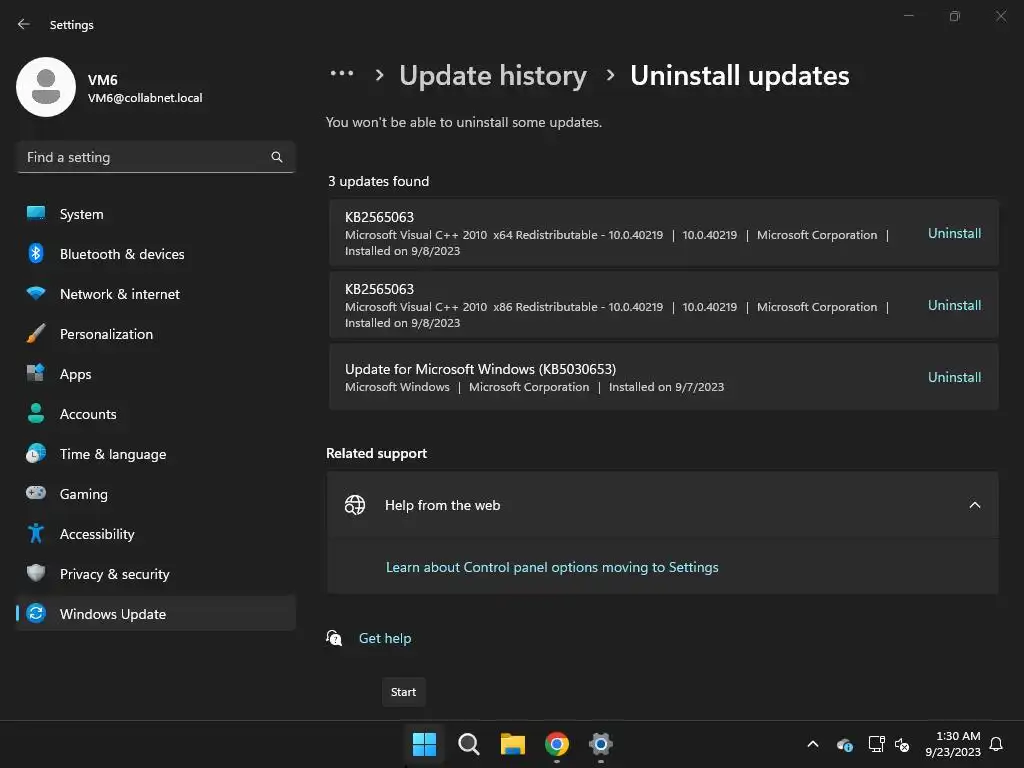This screenshot has height=768, width=1024.
Task: Open the notifications bell in the tray
Action: tap(996, 744)
